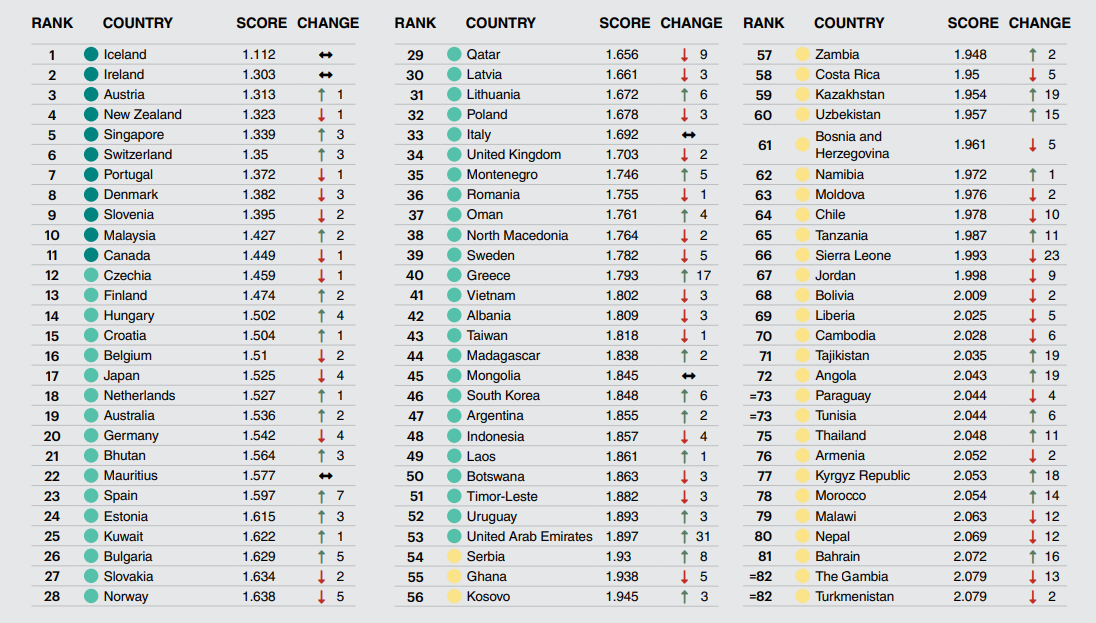Click the country name Tunisia
The width and height of the screenshot is (1096, 623).
pyautogui.click(x=835, y=415)
